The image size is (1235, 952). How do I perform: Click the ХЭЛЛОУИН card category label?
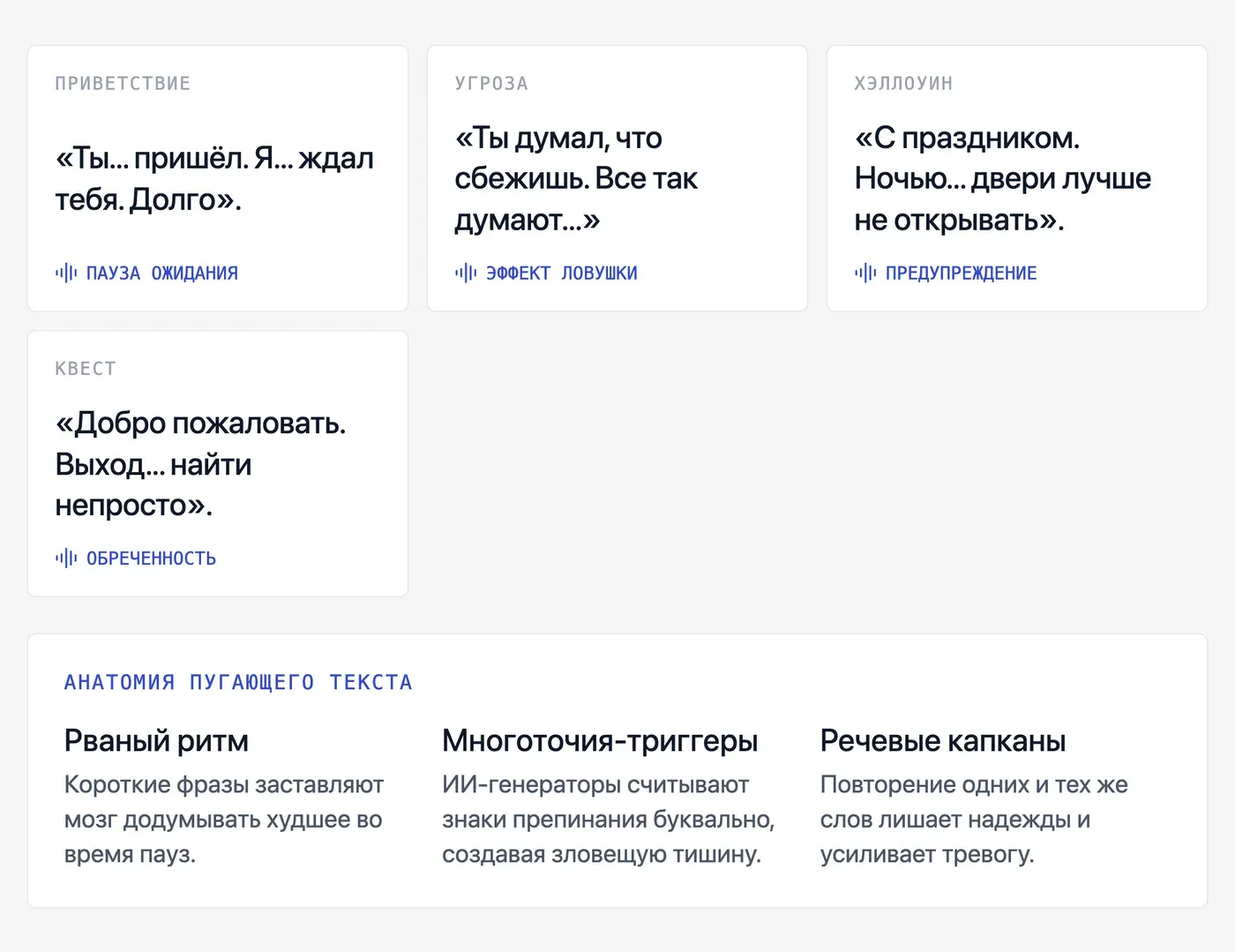click(x=903, y=84)
